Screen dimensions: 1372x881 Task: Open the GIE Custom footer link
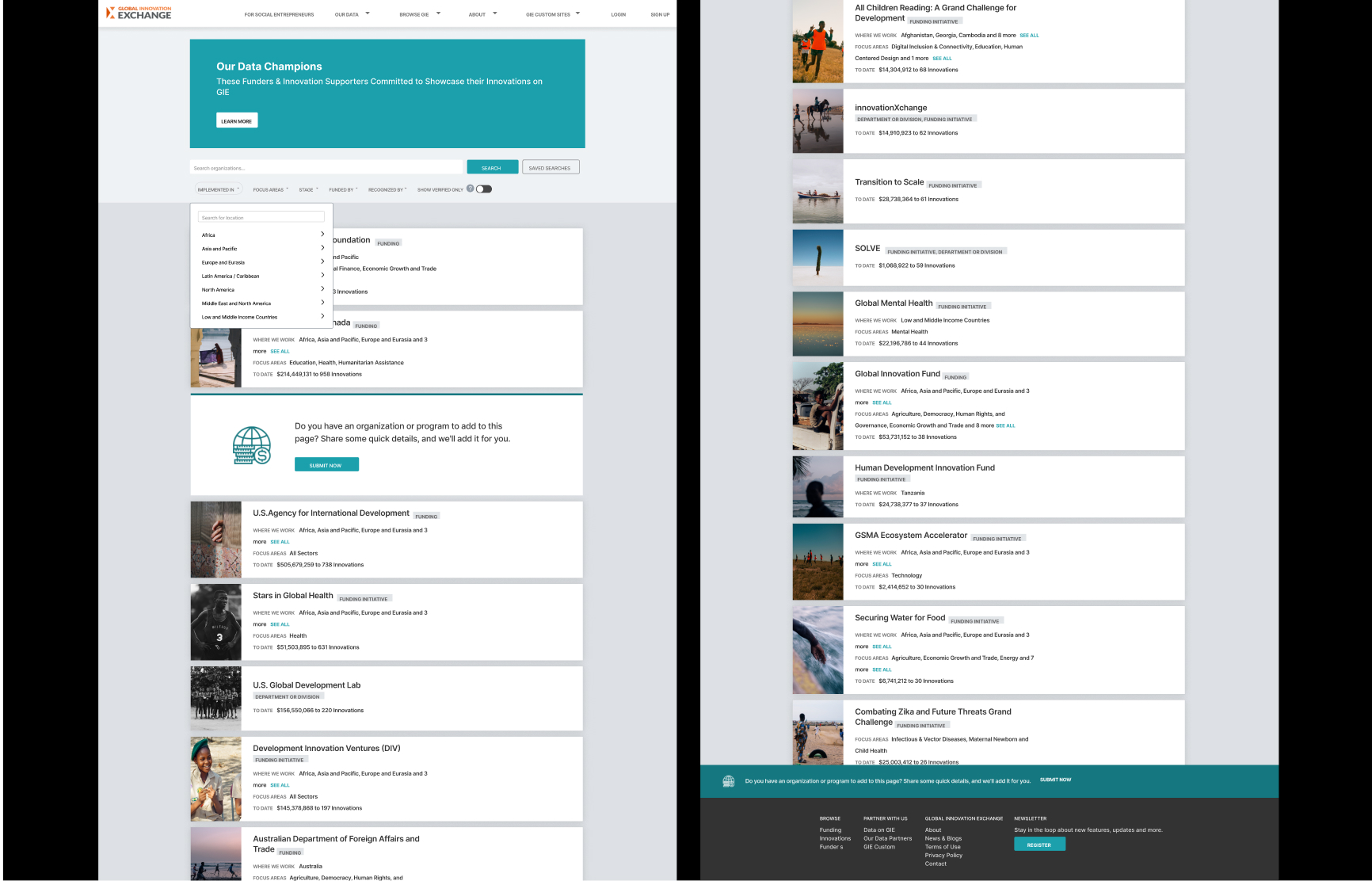pyautogui.click(x=879, y=847)
